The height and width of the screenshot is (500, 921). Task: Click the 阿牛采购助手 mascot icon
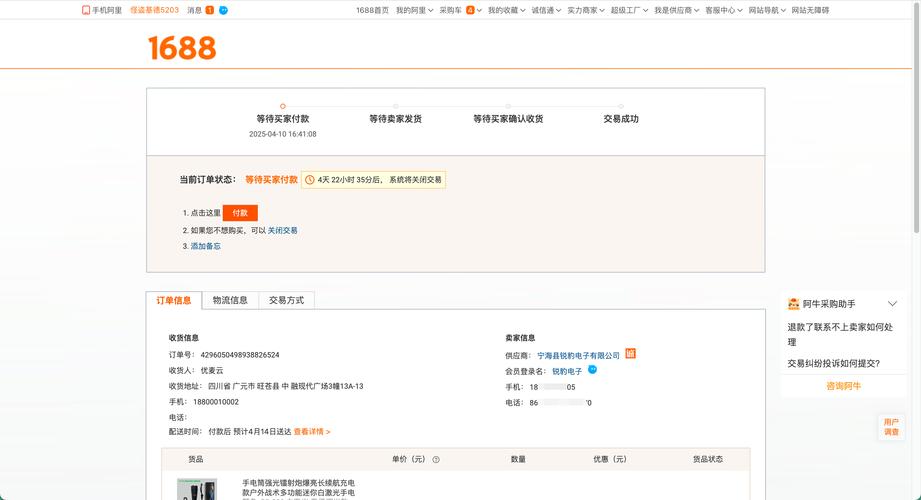click(x=794, y=304)
